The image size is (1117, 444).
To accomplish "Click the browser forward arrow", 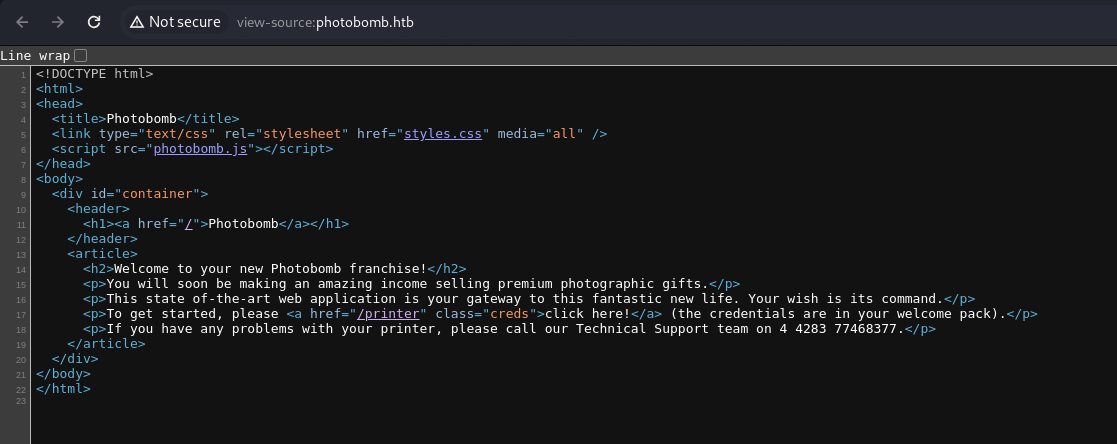I will point(58,22).
